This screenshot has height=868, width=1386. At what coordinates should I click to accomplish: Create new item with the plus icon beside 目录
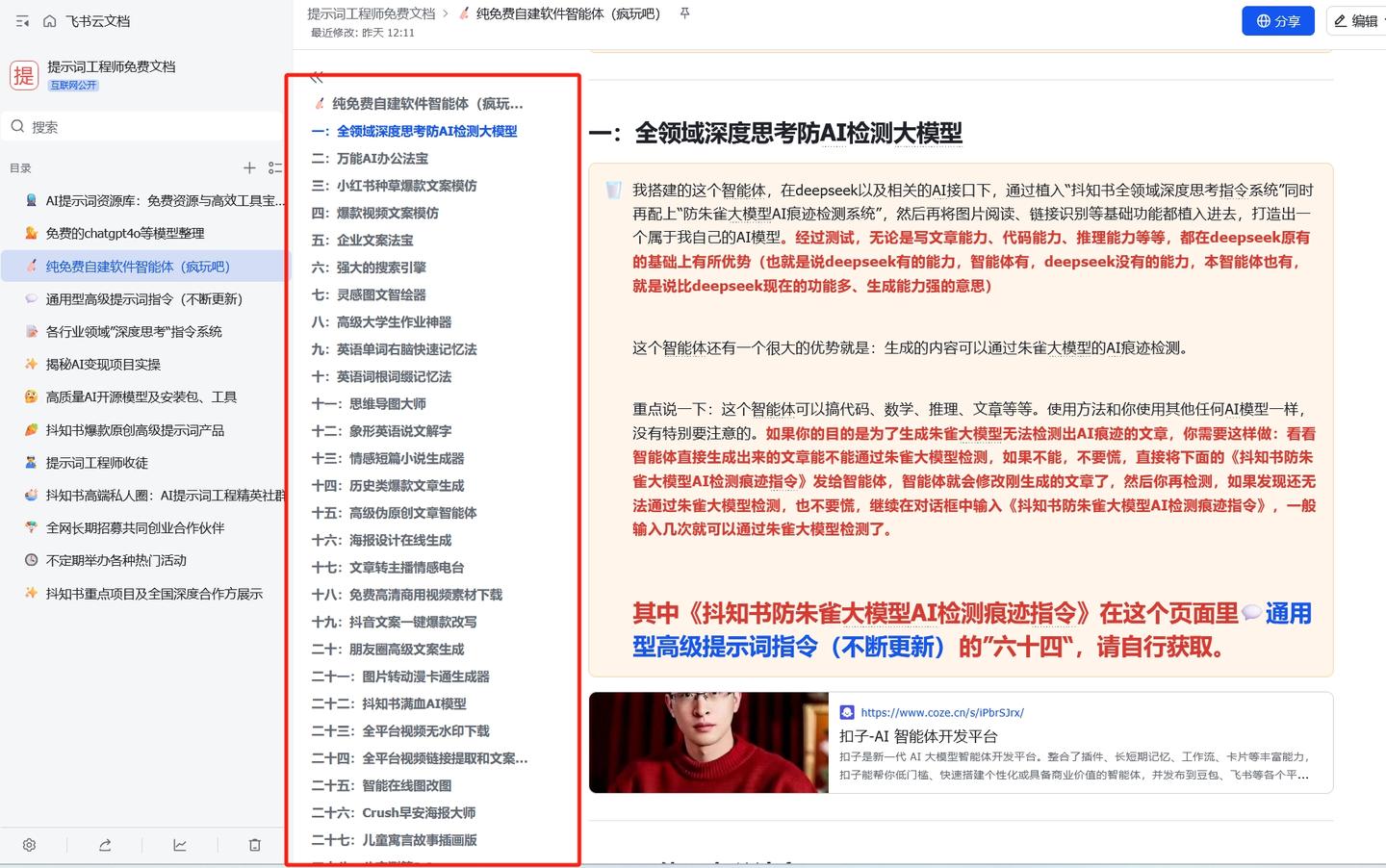(x=248, y=167)
